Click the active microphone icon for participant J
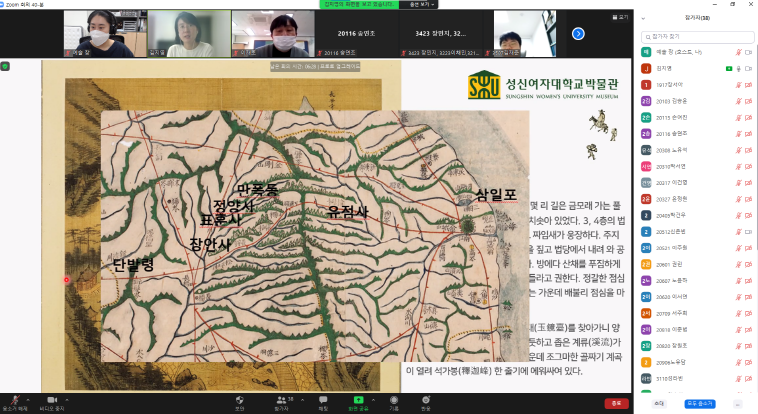Viewport: 758px width, 414px height. (739, 69)
